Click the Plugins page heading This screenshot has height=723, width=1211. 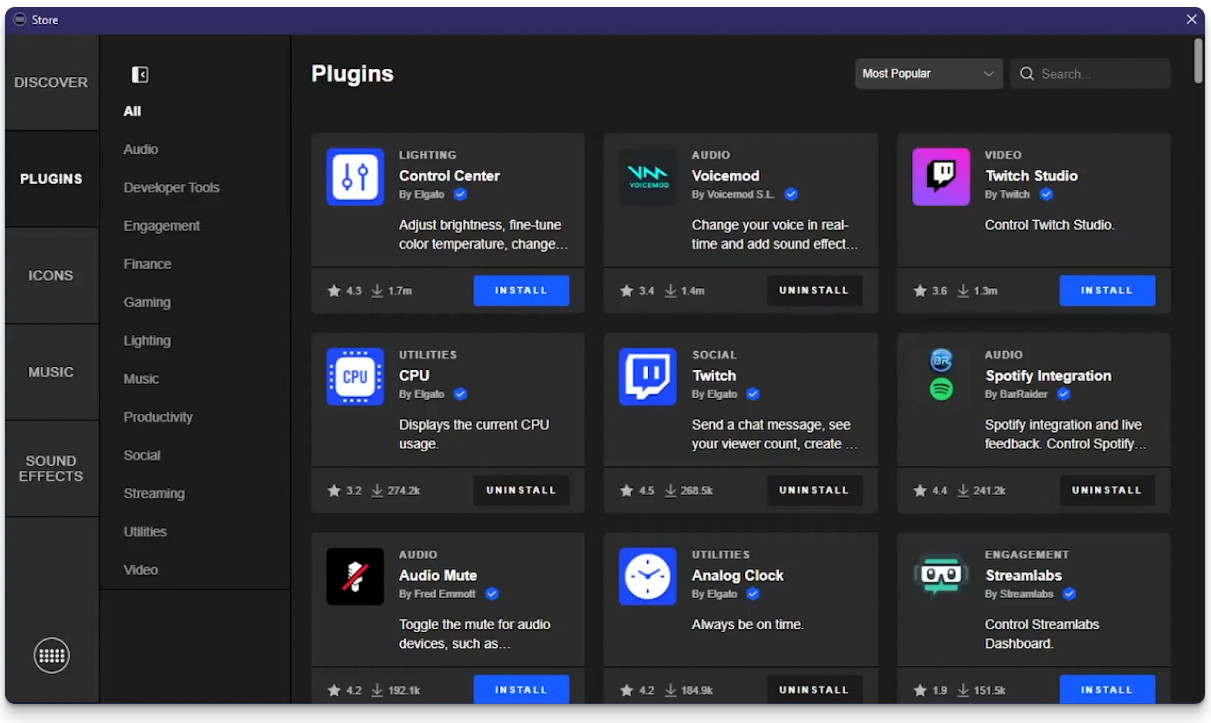pos(352,74)
